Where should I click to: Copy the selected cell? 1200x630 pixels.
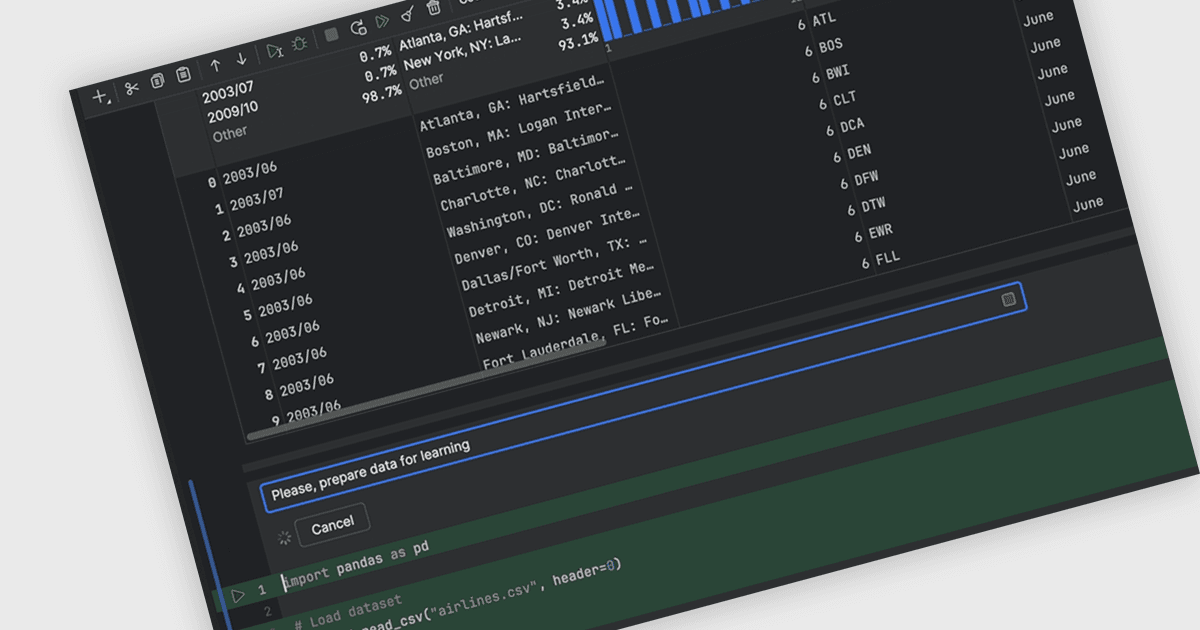tap(157, 82)
